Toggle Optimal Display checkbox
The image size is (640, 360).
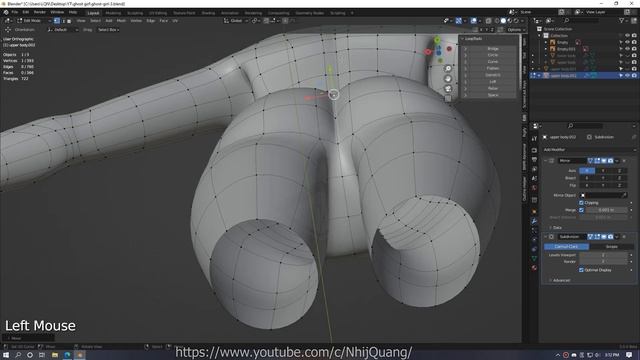click(x=581, y=270)
